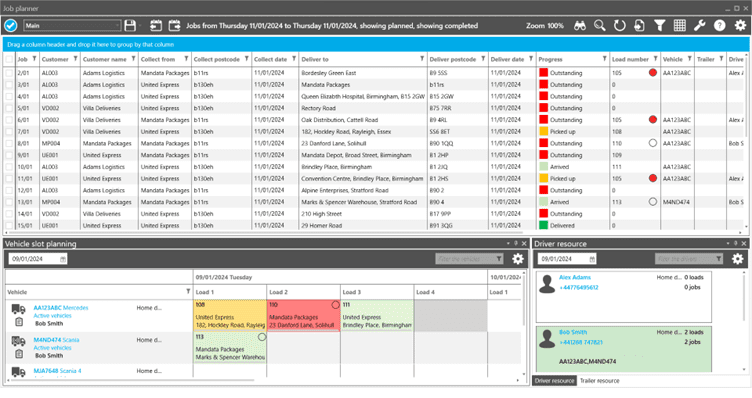Select red load 110 slot
The width and height of the screenshot is (752, 398).
tap(304, 316)
